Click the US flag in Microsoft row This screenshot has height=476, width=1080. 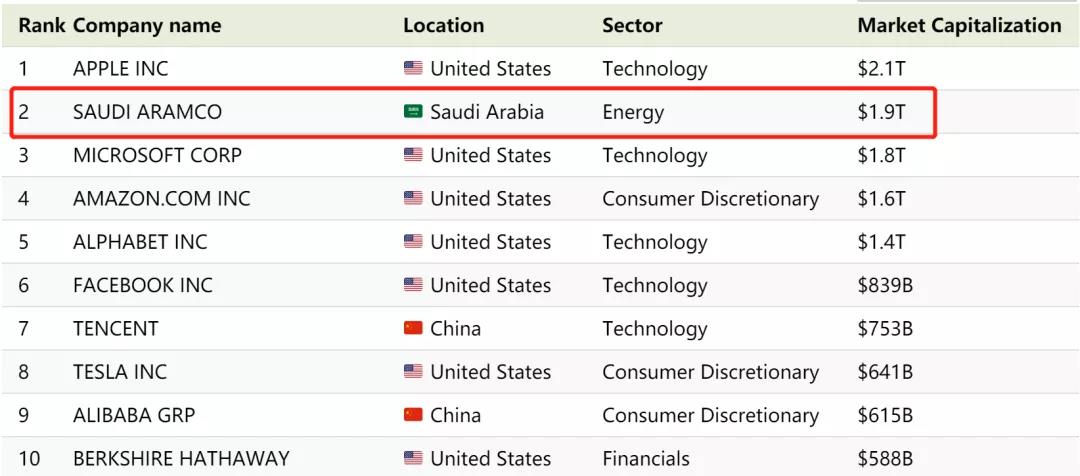point(413,155)
